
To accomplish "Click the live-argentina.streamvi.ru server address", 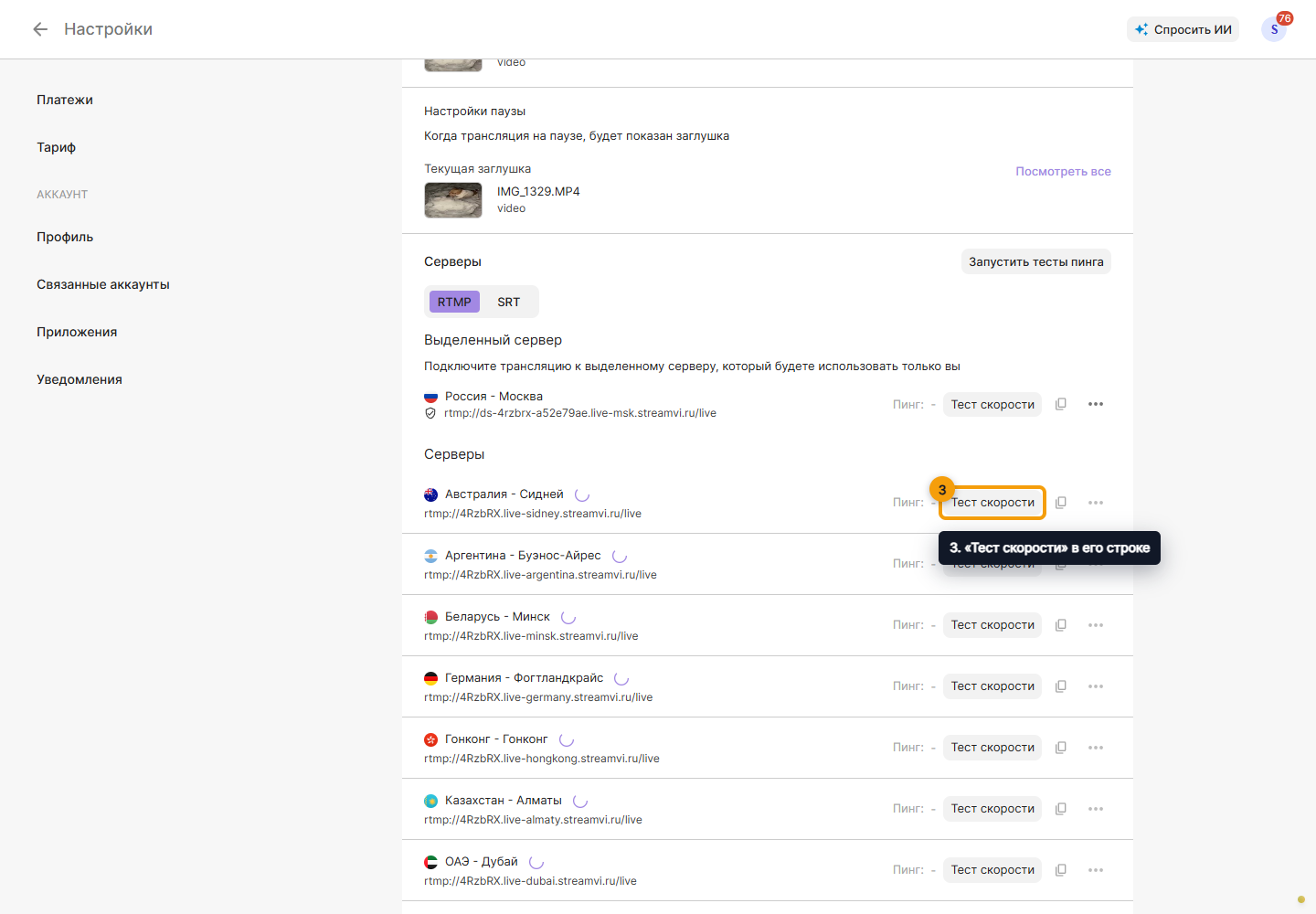I will [x=540, y=575].
